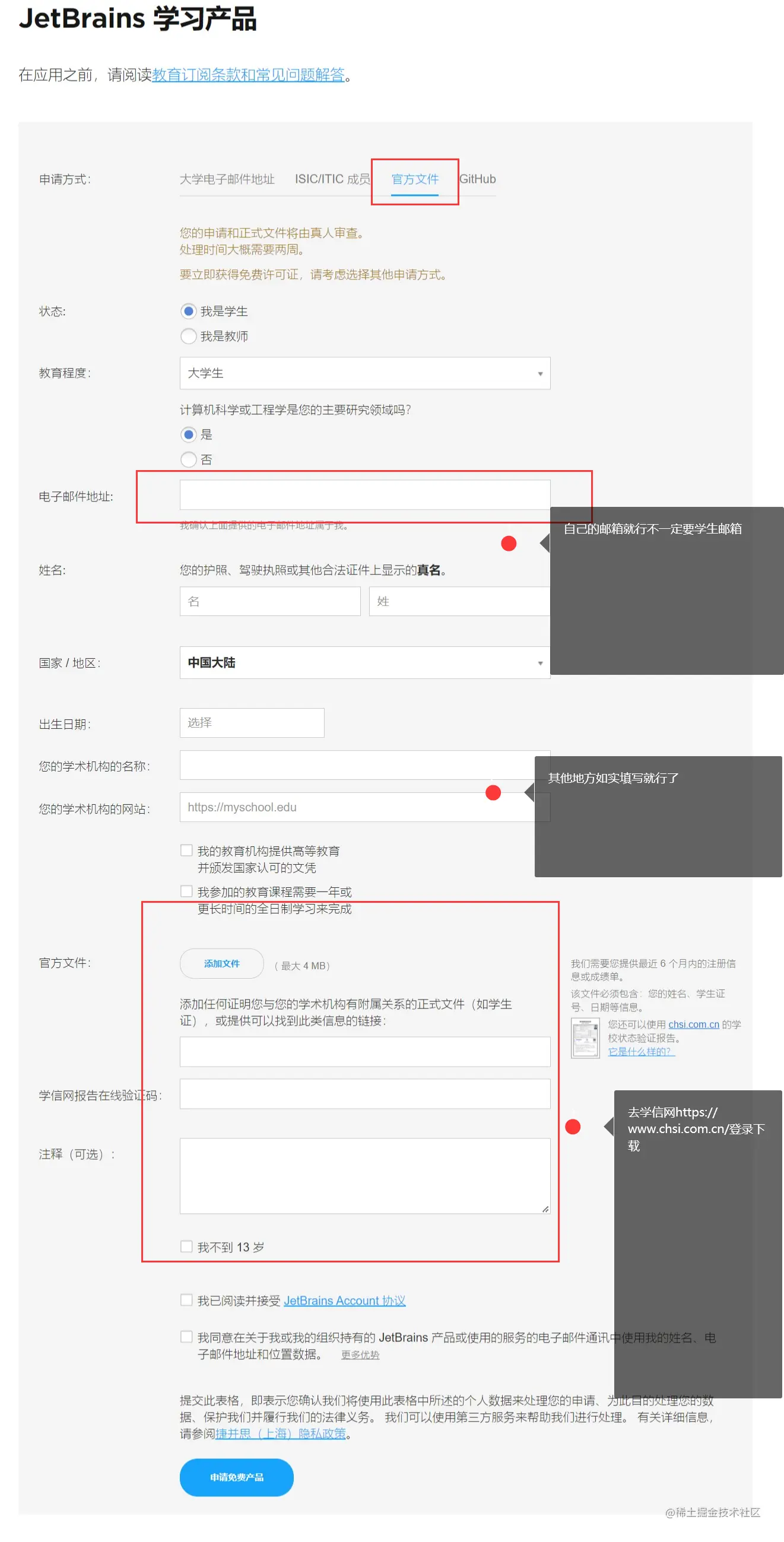Choose 否 for computer science major question
The image size is (784, 1542).
click(x=189, y=459)
